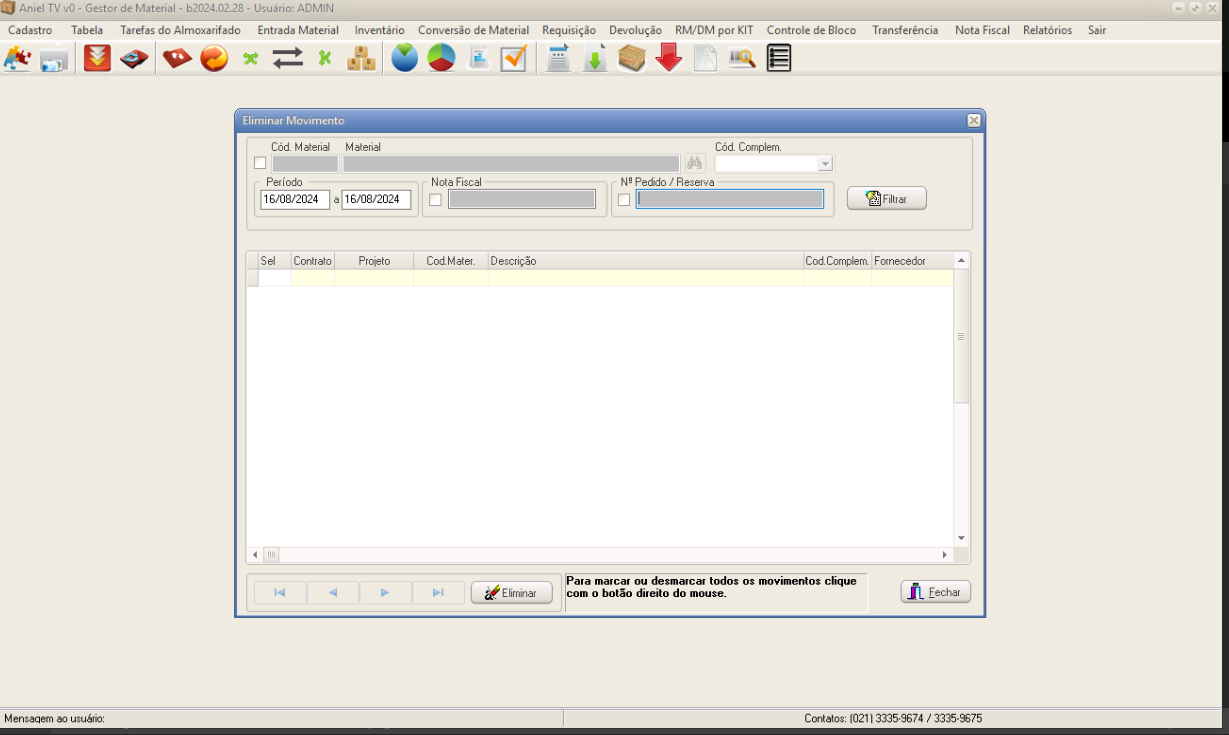Viewport: 1229px width, 735px height.
Task: Click the big red down arrow icon
Action: coord(669,59)
